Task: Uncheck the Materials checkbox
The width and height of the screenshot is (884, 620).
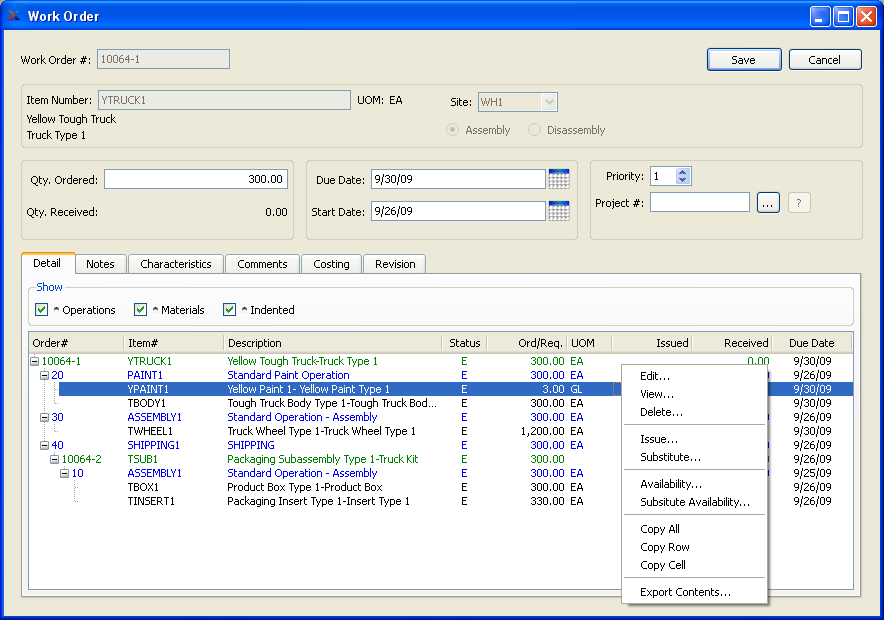Action: (141, 310)
